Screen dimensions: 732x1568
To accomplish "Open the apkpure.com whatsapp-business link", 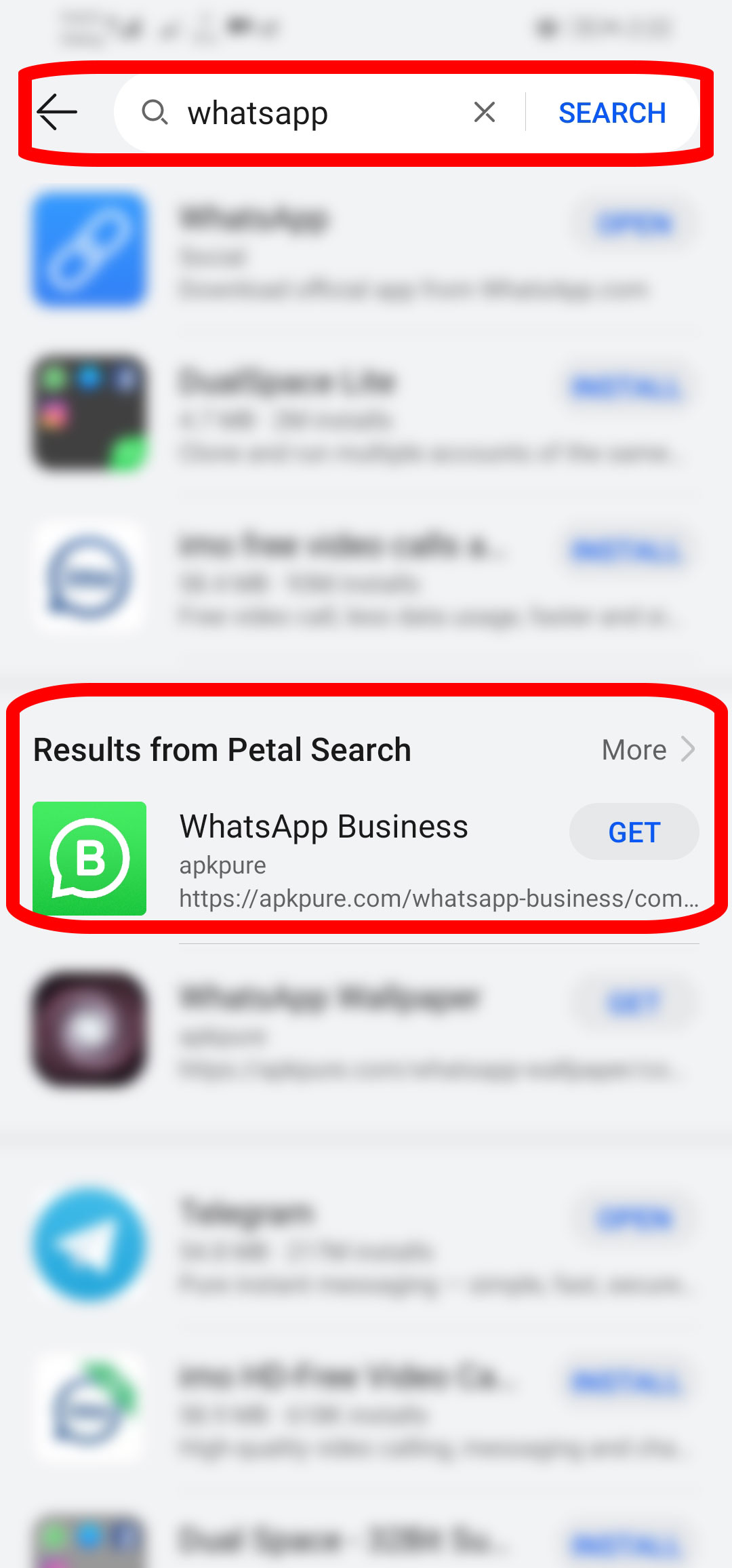I will (x=439, y=898).
